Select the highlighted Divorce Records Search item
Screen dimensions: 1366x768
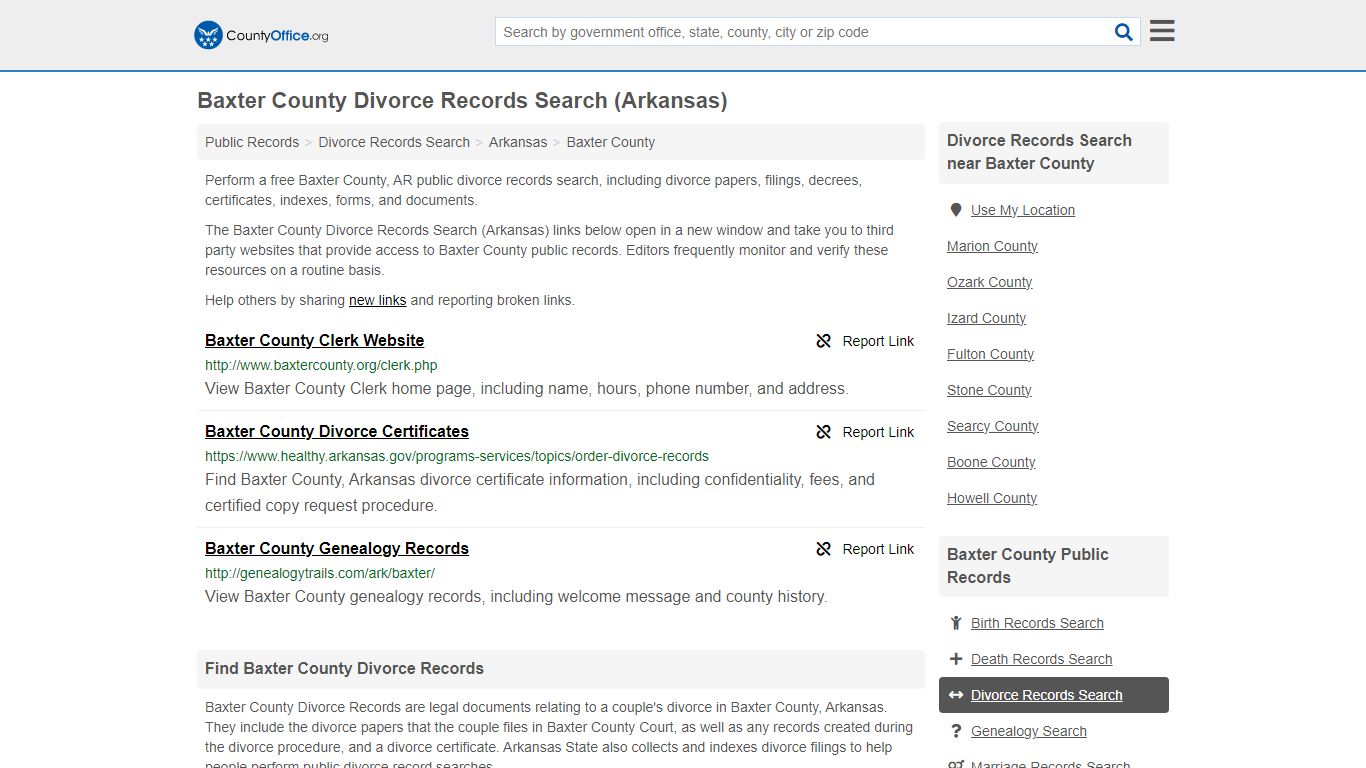pos(1054,695)
